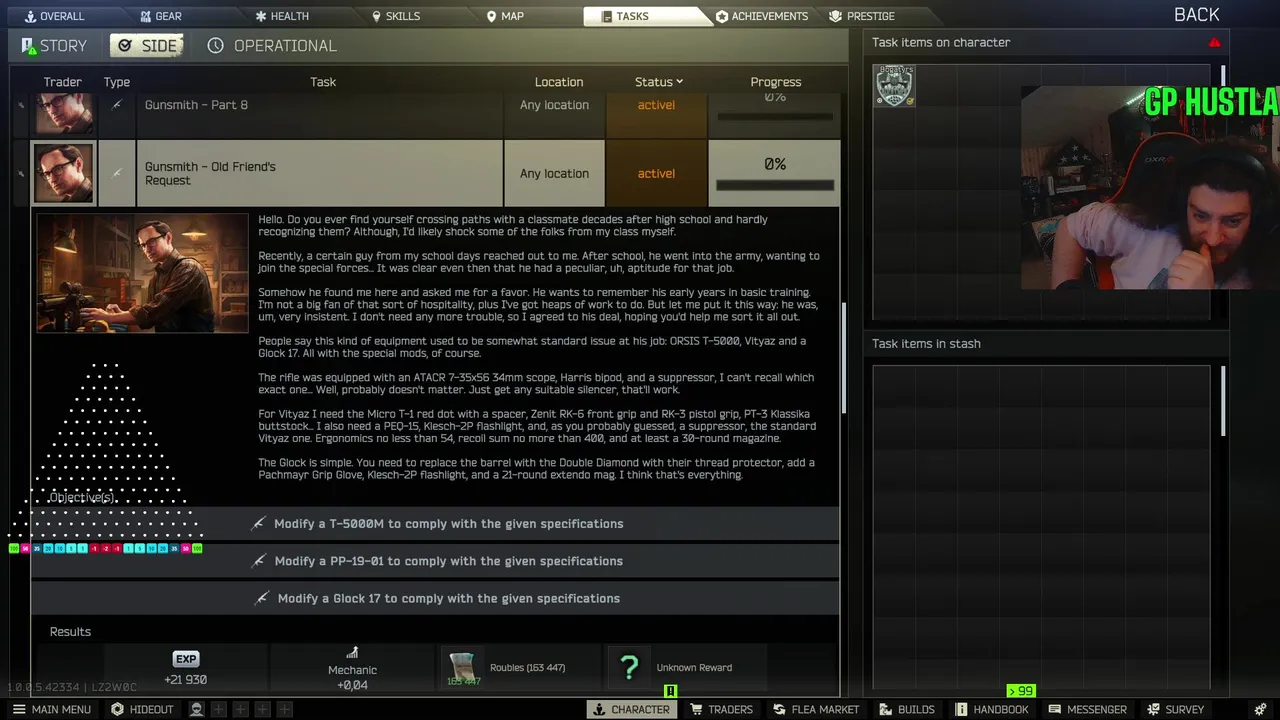Click the player avatar icon in bottom bar

pyautogui.click(x=197, y=709)
